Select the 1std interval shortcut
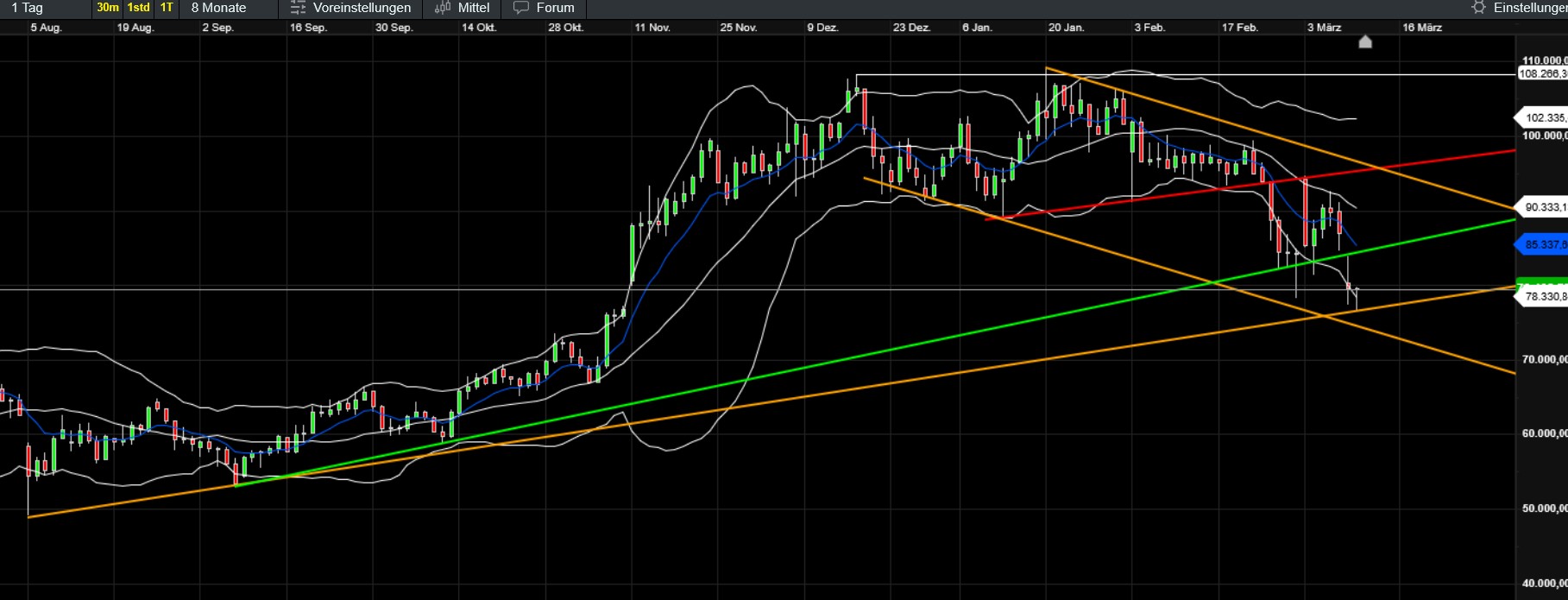The image size is (1568, 600). tap(138, 8)
